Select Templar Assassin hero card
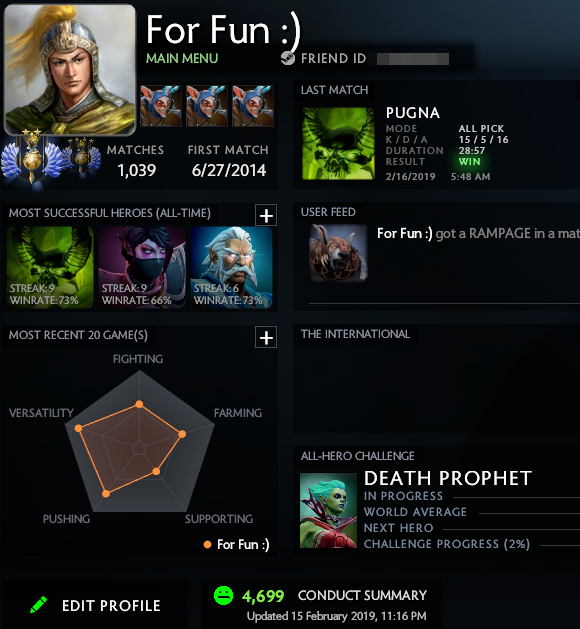 tap(142, 267)
